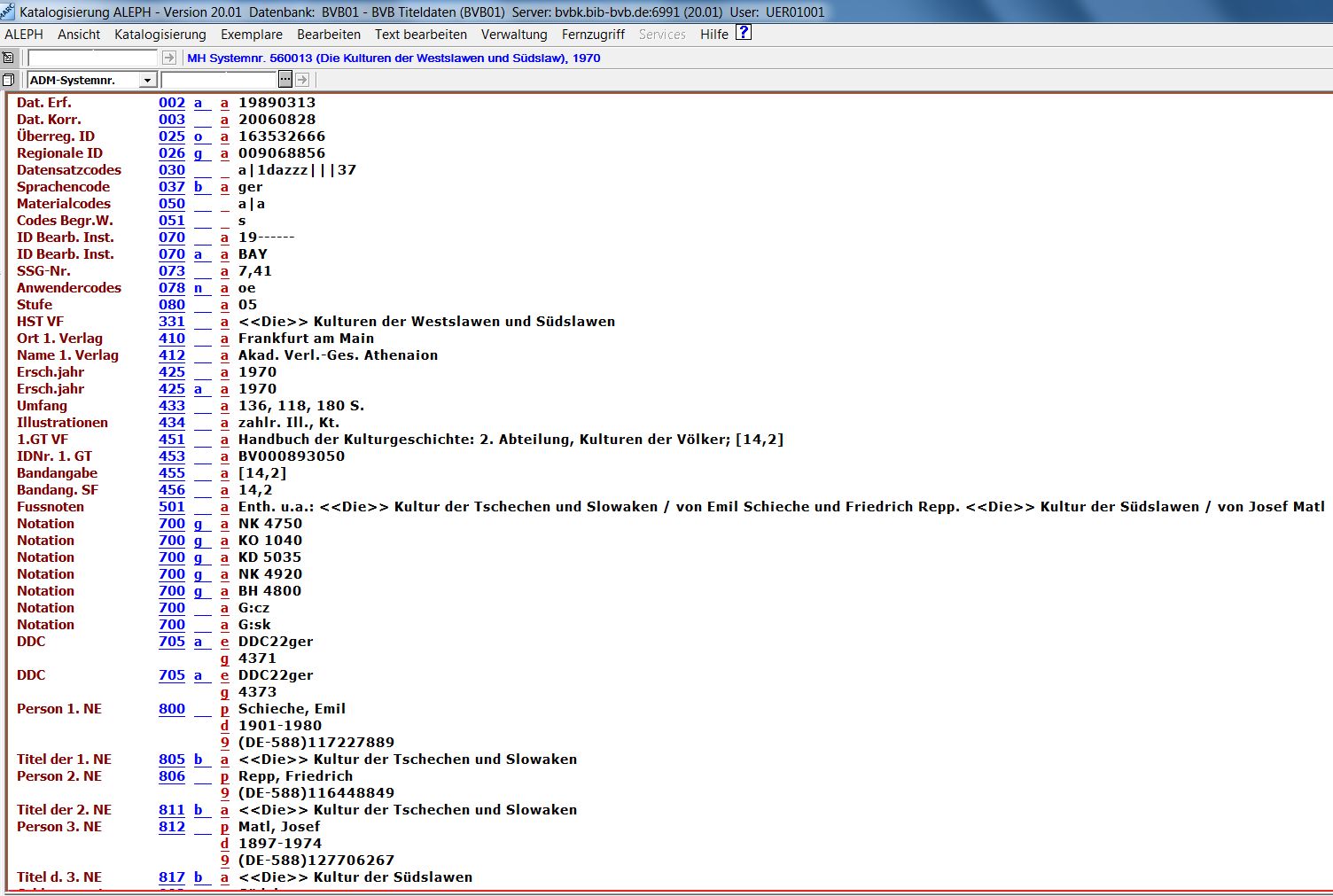
Task: Open the Fernzugriff menu
Action: pos(593,35)
